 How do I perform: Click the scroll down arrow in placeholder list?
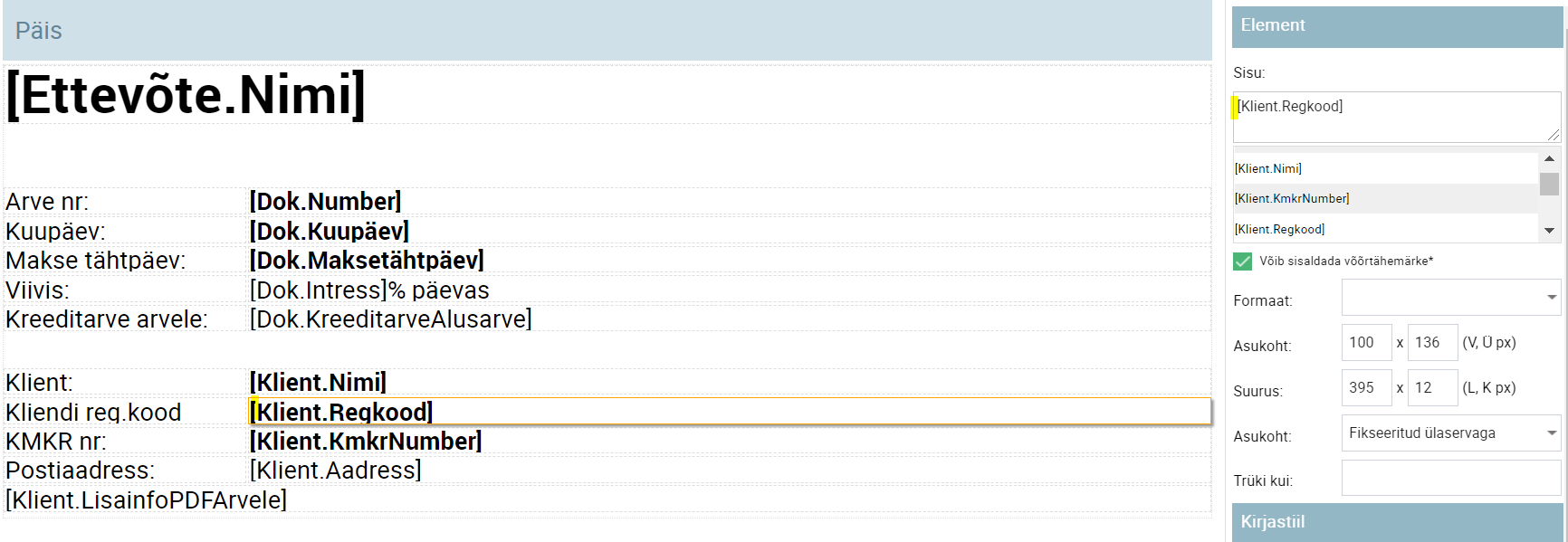(x=1549, y=231)
